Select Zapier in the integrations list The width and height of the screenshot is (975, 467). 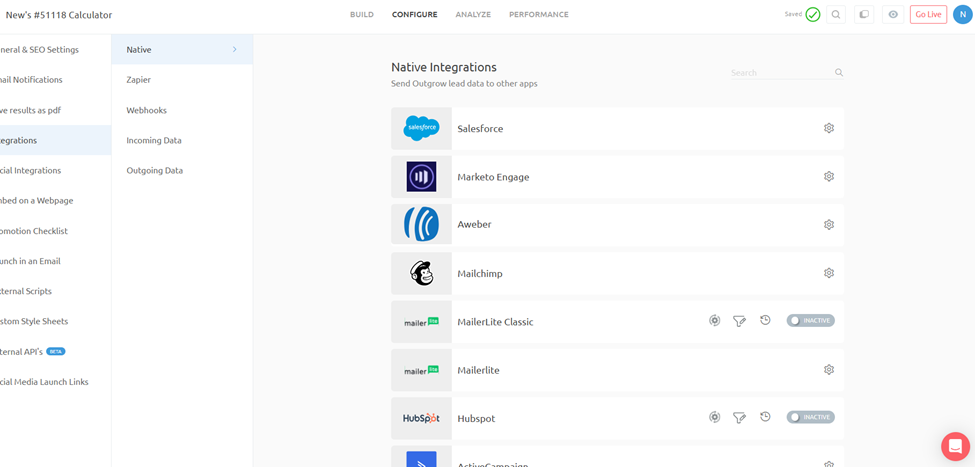tap(139, 79)
